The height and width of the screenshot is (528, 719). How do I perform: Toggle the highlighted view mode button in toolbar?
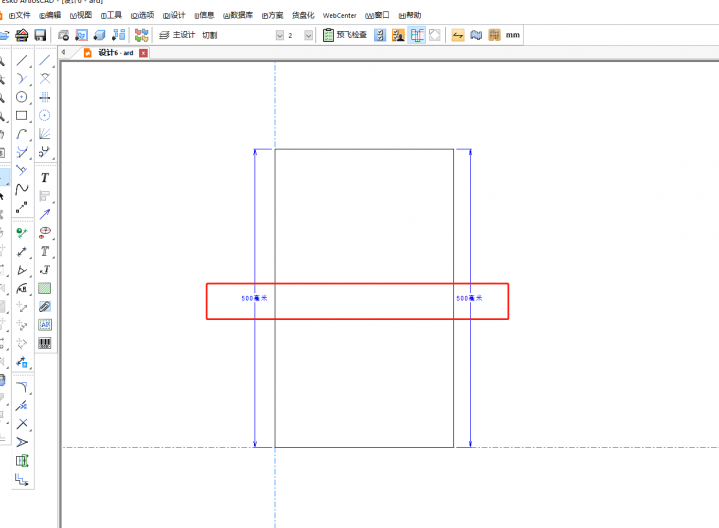(417, 35)
